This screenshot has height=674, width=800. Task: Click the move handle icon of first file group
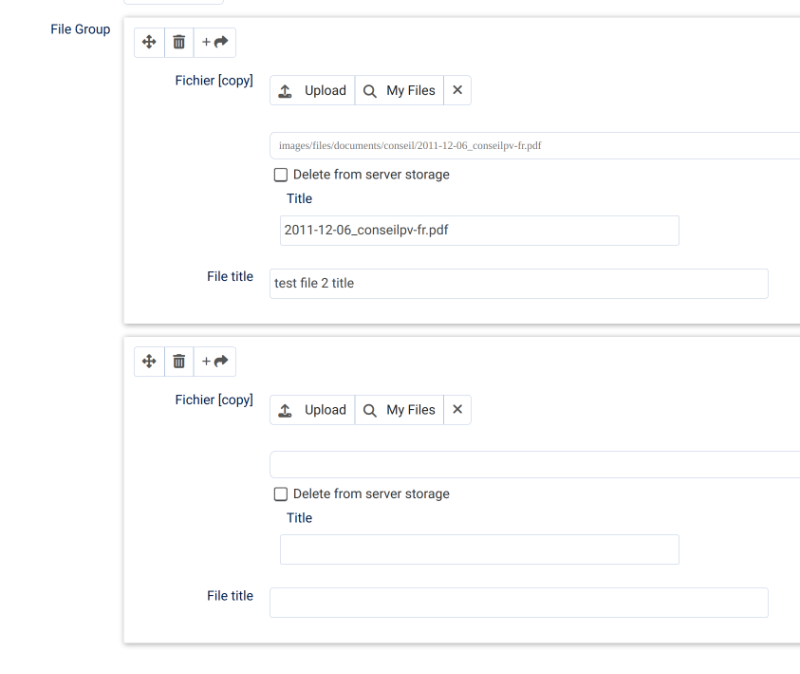click(149, 42)
